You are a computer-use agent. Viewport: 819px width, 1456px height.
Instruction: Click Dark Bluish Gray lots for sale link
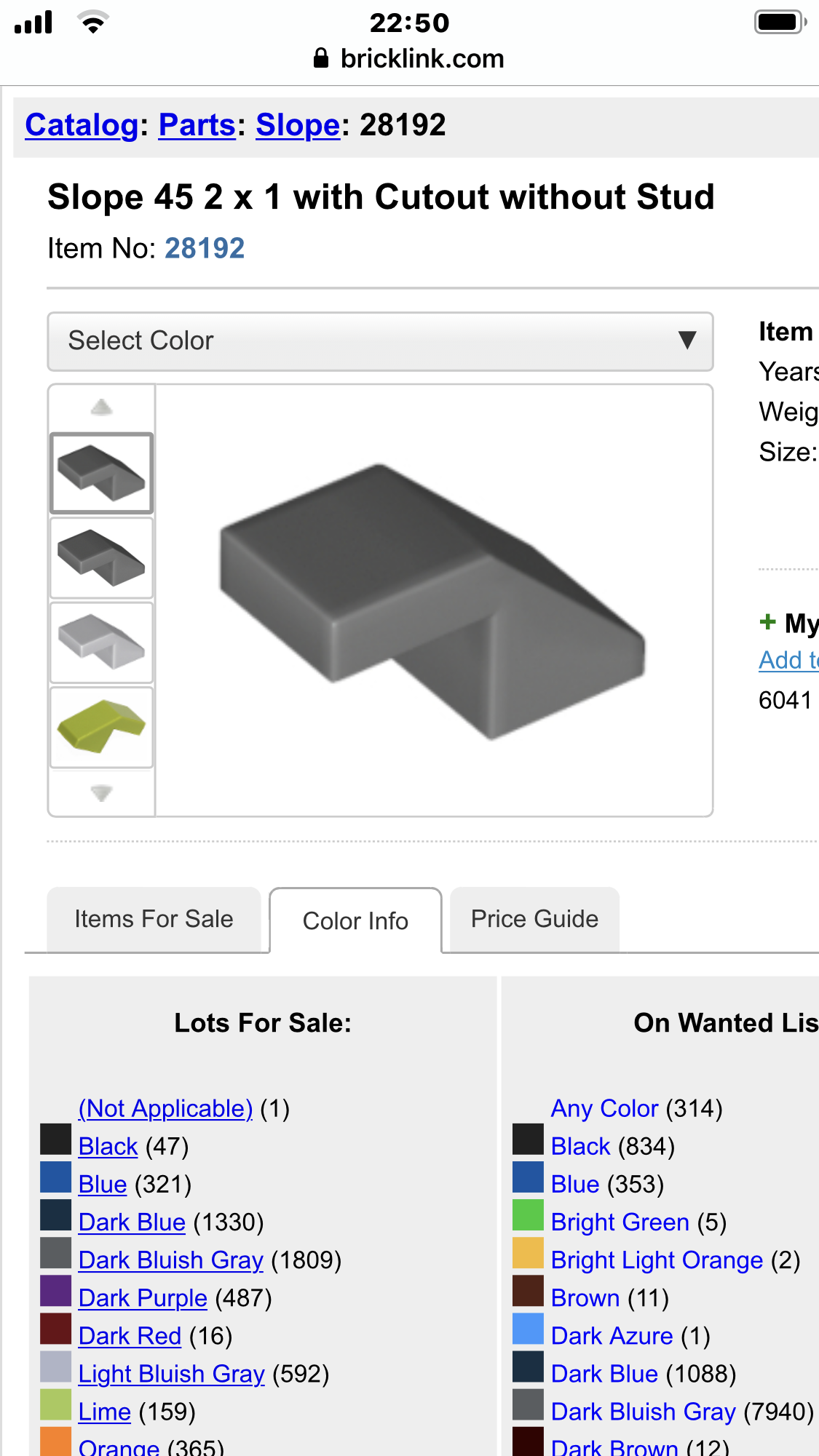(x=170, y=1260)
